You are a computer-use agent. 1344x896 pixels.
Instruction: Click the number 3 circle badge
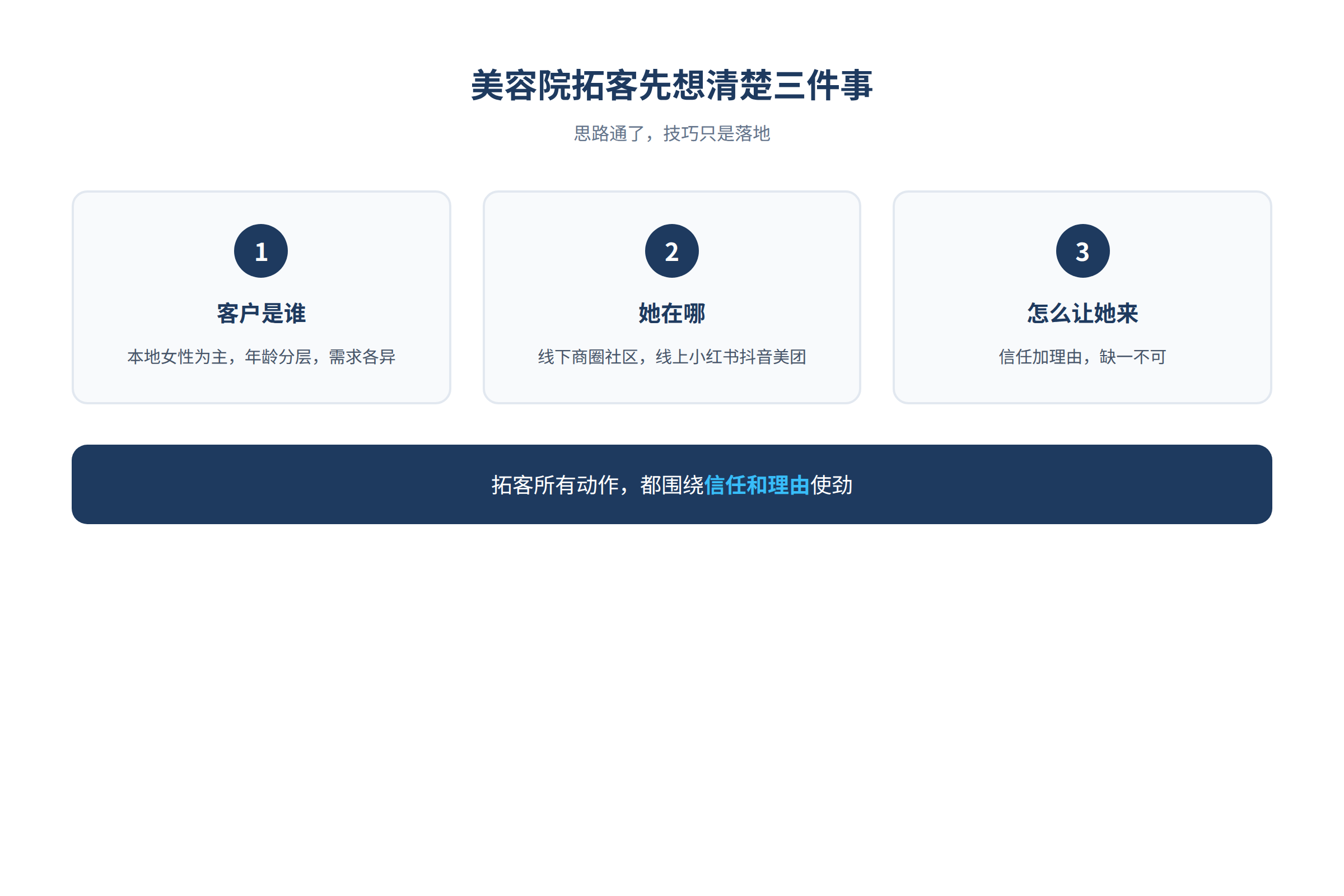[1083, 251]
